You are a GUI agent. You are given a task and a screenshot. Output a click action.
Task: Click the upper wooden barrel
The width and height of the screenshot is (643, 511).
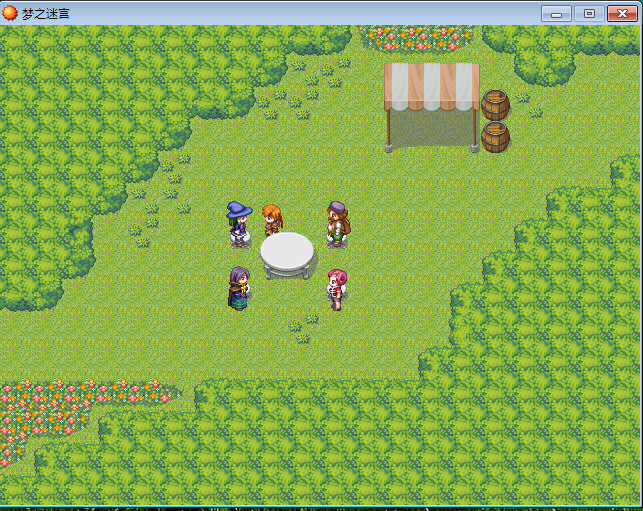(495, 105)
